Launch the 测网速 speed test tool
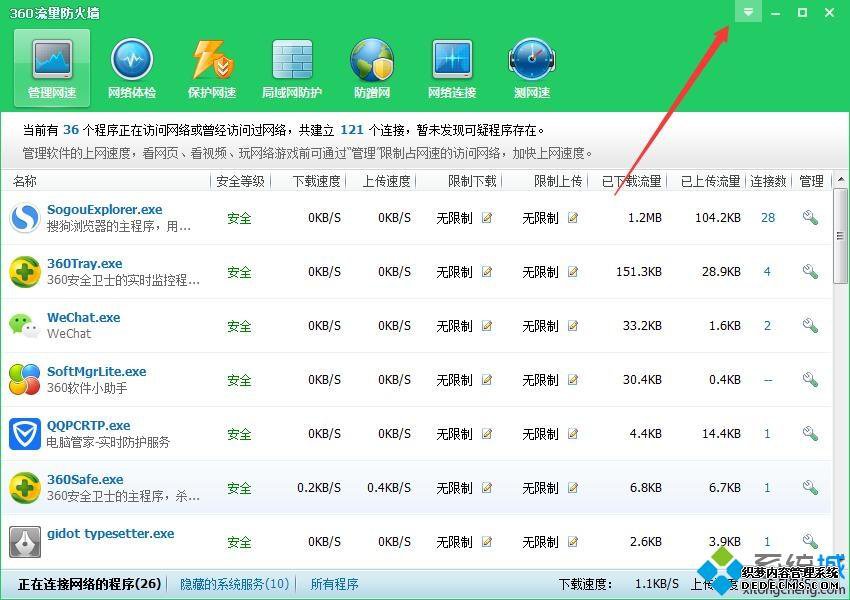The image size is (850, 600). (x=532, y=67)
